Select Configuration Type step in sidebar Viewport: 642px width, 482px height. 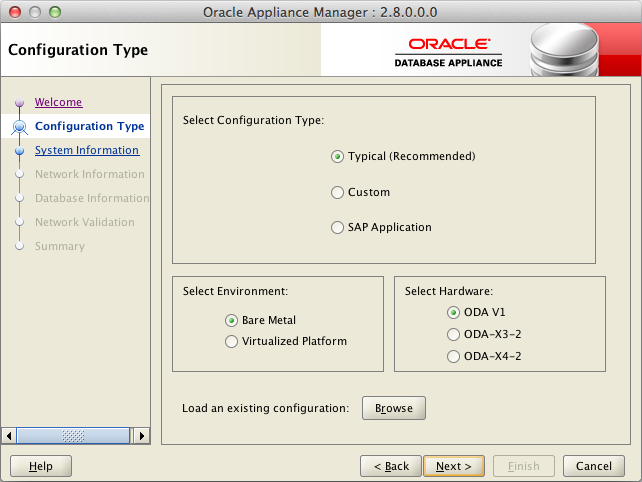click(x=90, y=126)
